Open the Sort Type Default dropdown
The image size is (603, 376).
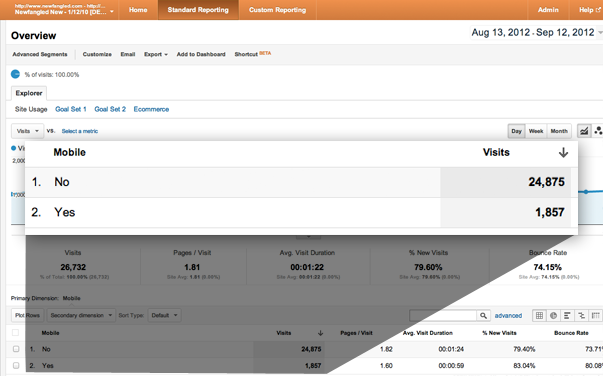click(164, 315)
